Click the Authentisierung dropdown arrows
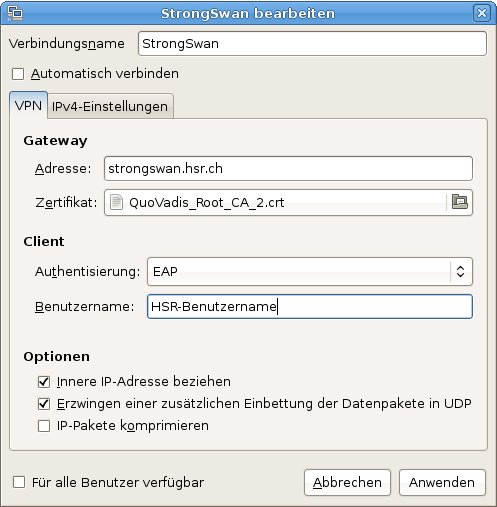The image size is (497, 507). click(x=460, y=271)
